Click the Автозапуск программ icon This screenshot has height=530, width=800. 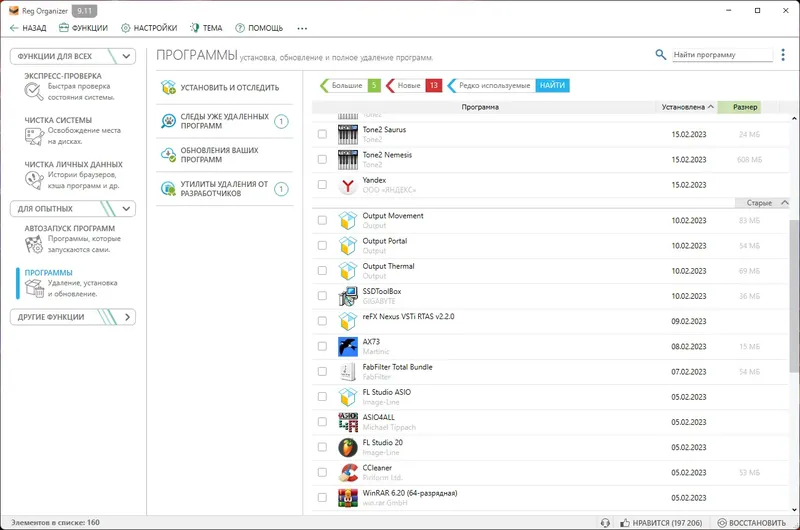[x=34, y=244]
